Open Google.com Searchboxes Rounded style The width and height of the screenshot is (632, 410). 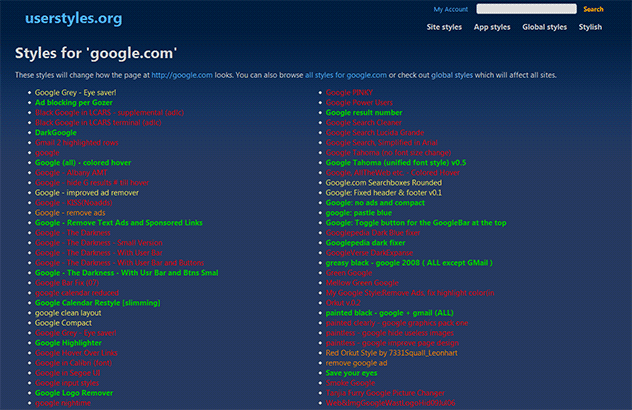tap(384, 183)
